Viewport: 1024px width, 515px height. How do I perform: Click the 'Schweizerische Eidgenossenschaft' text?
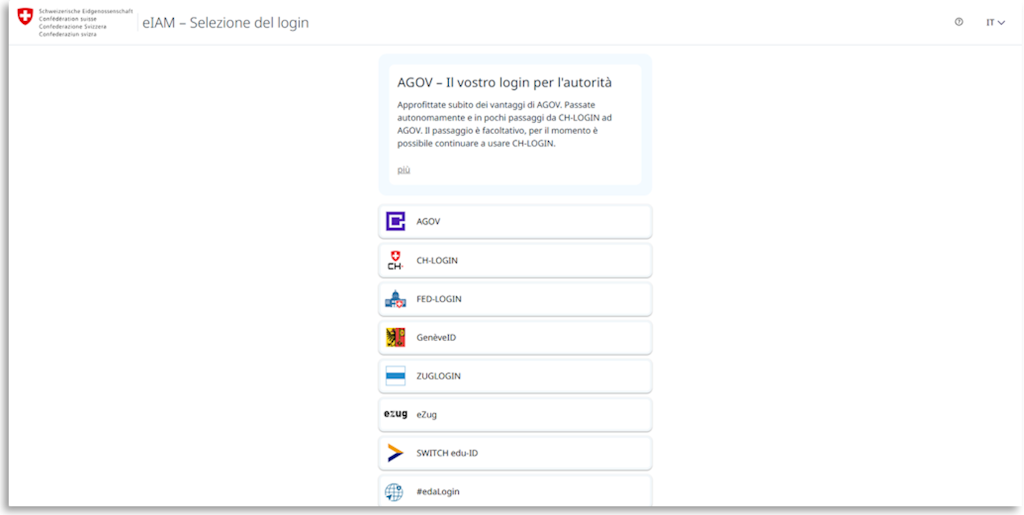86,12
